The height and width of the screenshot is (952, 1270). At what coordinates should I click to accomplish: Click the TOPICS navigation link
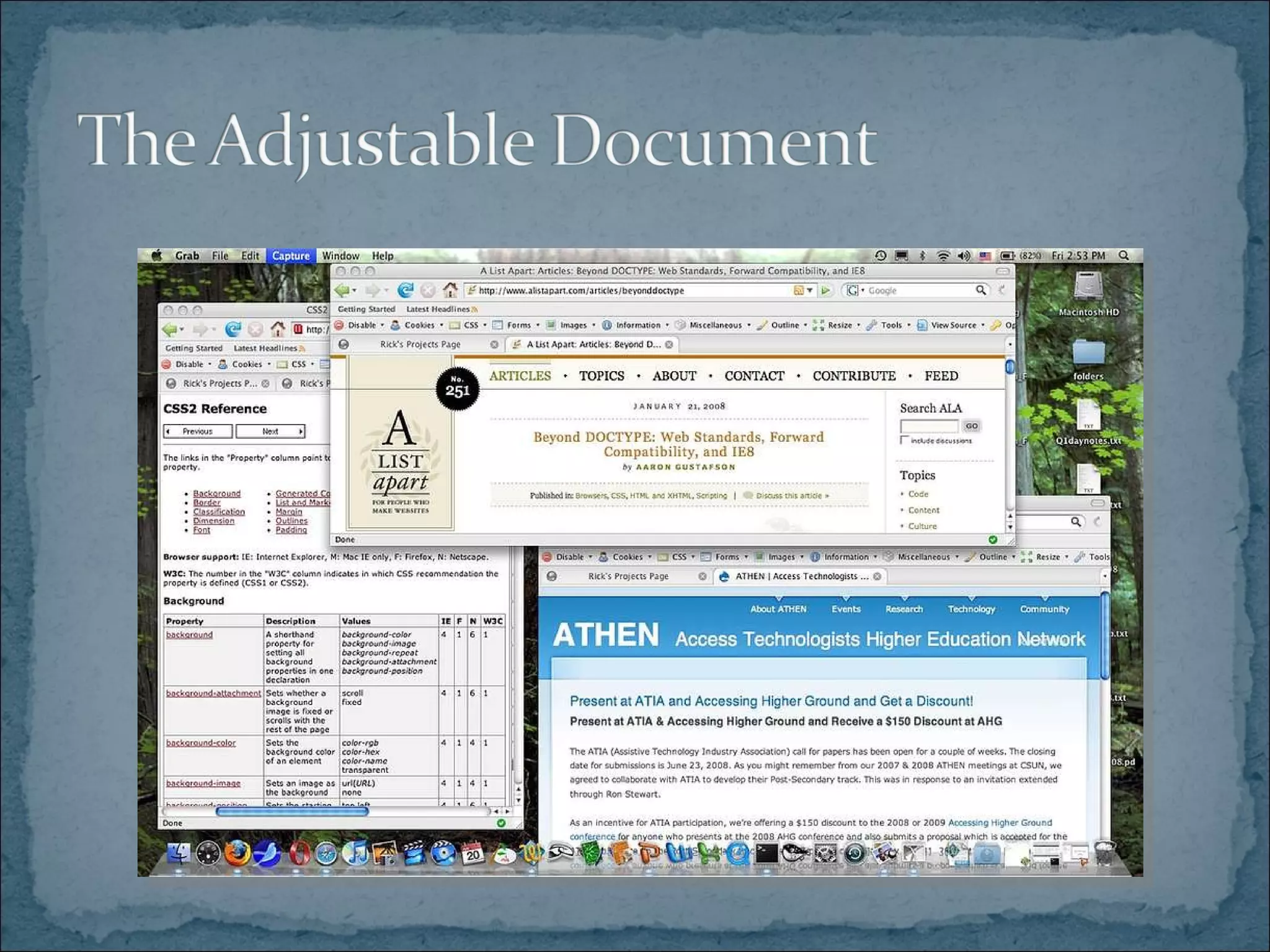click(601, 376)
